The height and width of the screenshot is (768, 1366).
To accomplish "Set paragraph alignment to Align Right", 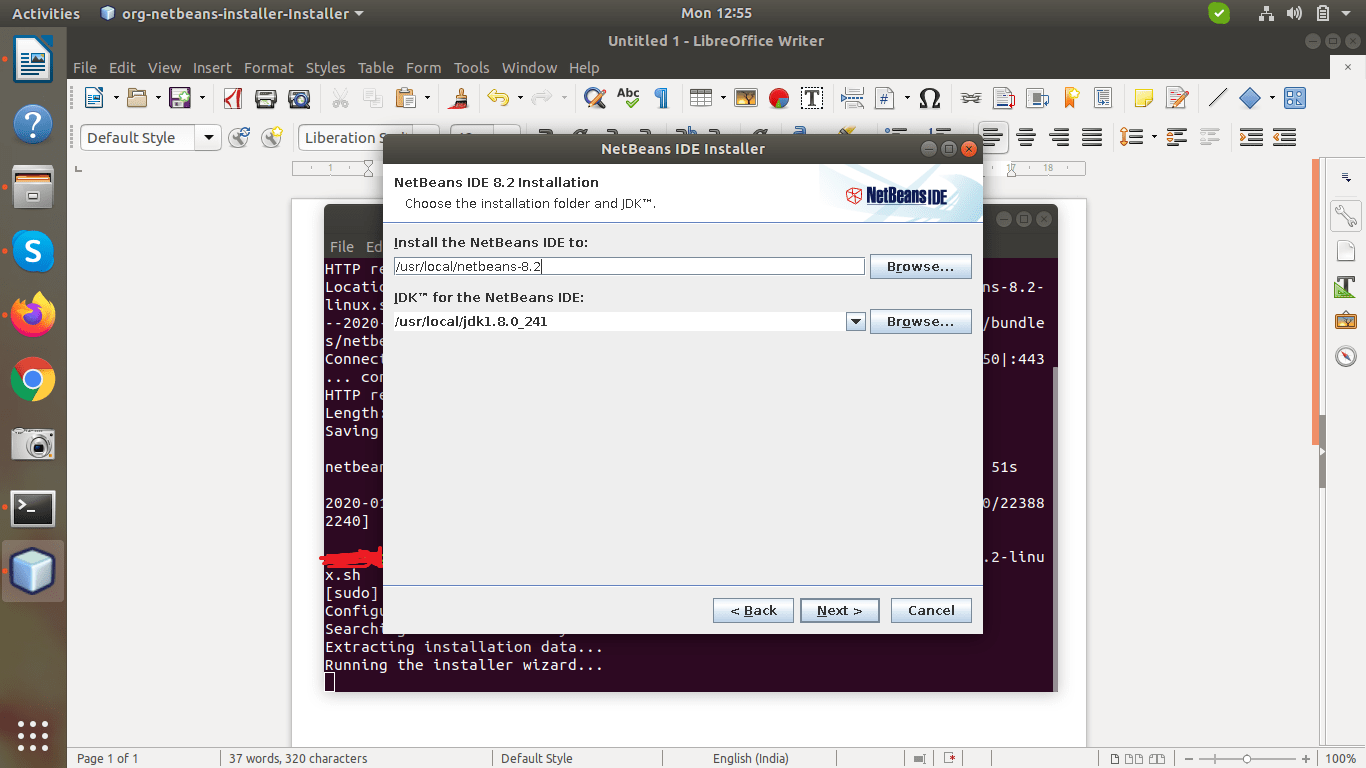I will click(x=1059, y=137).
